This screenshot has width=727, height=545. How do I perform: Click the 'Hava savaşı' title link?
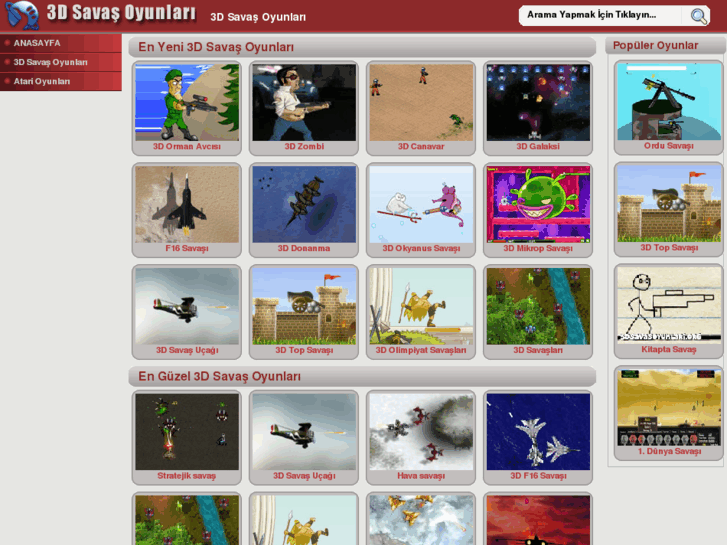421,476
